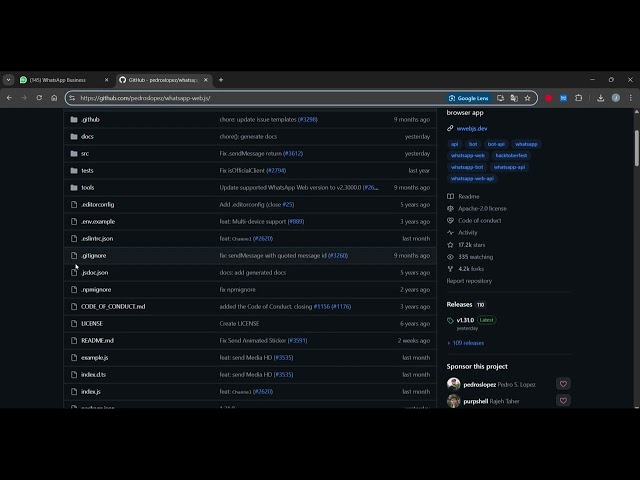The height and width of the screenshot is (480, 640).
Task: Reload the page with refresh icon
Action: tap(39, 98)
